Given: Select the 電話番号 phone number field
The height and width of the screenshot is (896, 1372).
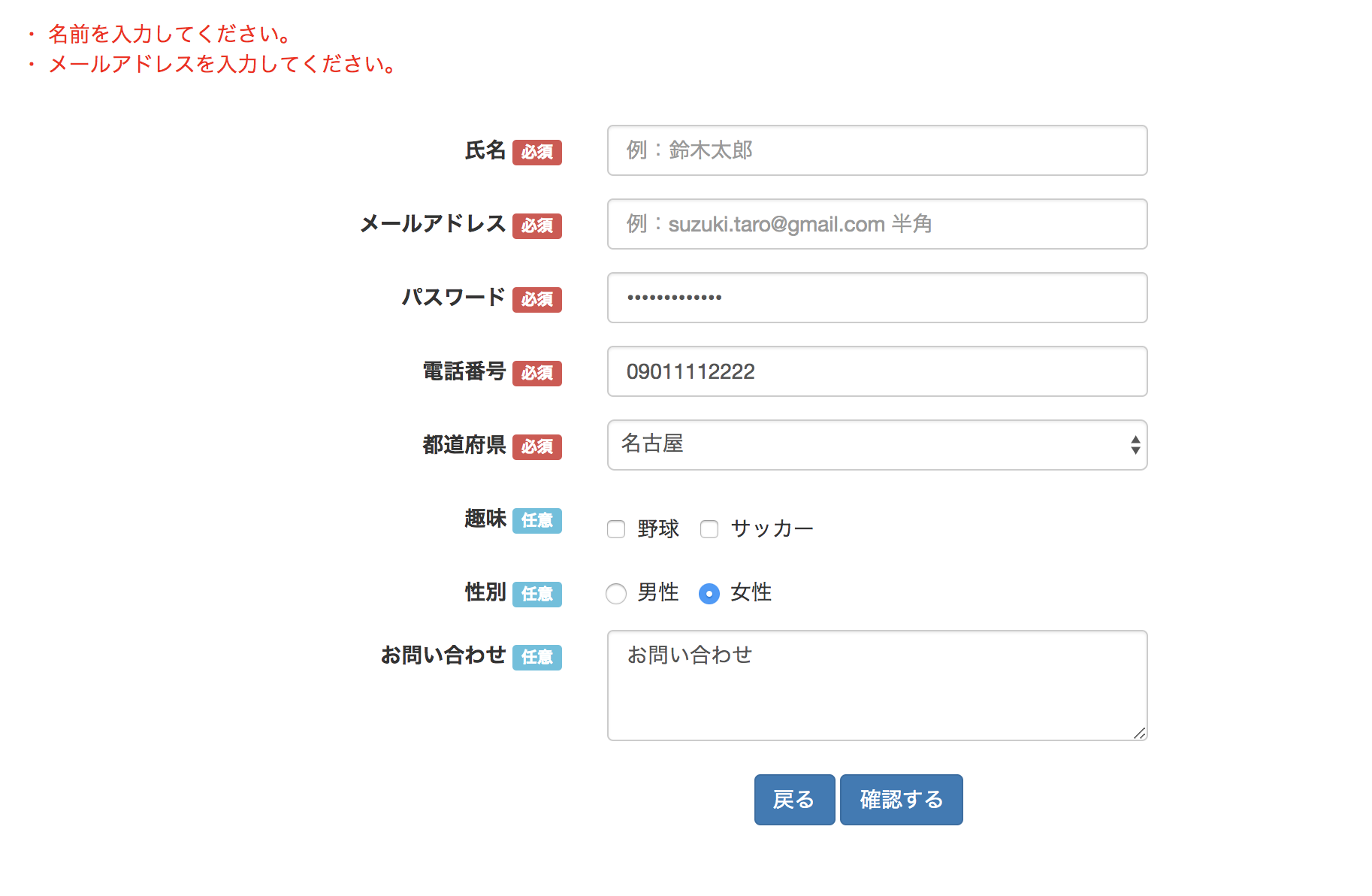Looking at the screenshot, I should [x=876, y=371].
